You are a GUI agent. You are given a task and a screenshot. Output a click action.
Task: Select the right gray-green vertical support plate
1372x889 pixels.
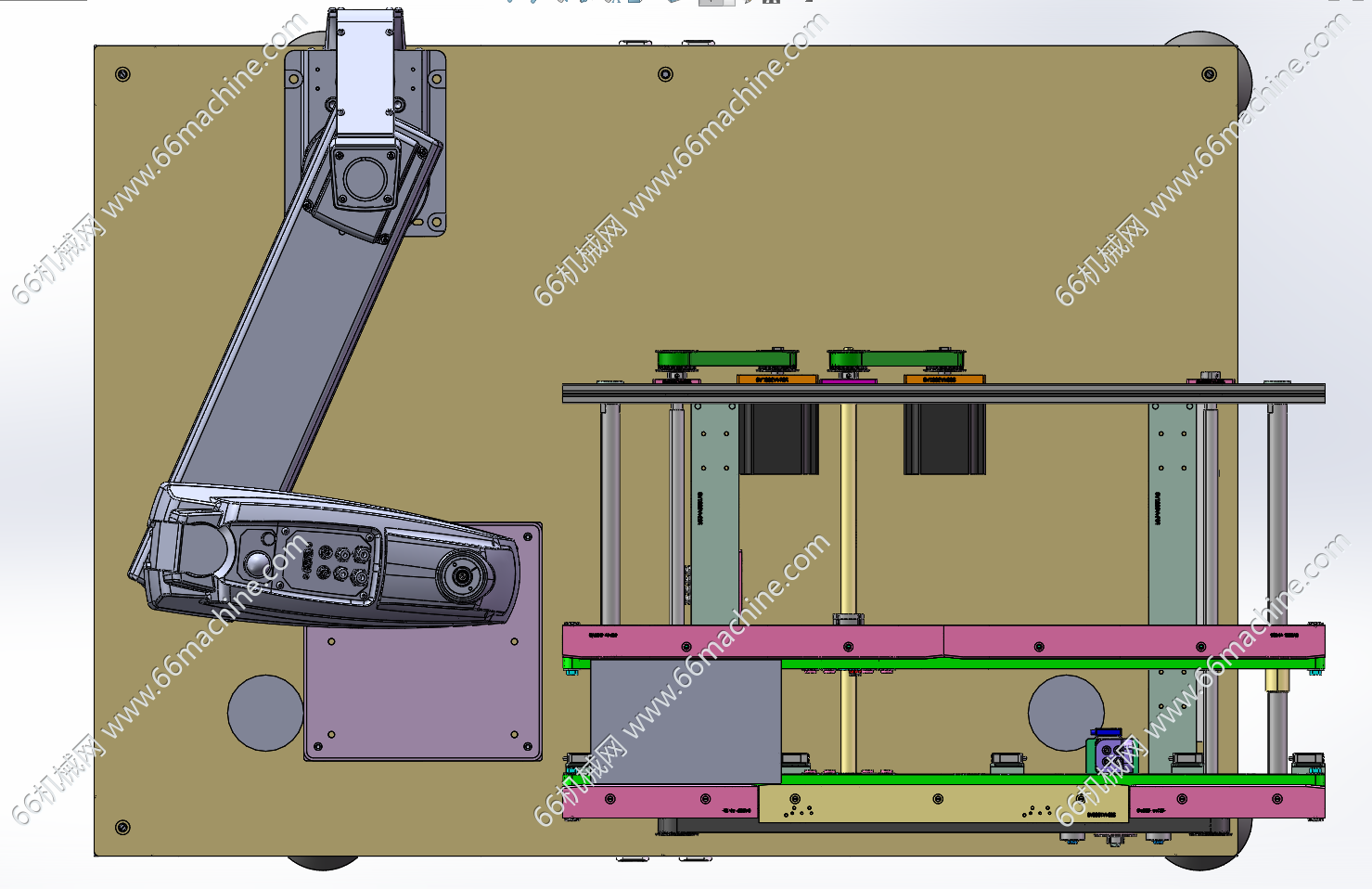(1171, 515)
